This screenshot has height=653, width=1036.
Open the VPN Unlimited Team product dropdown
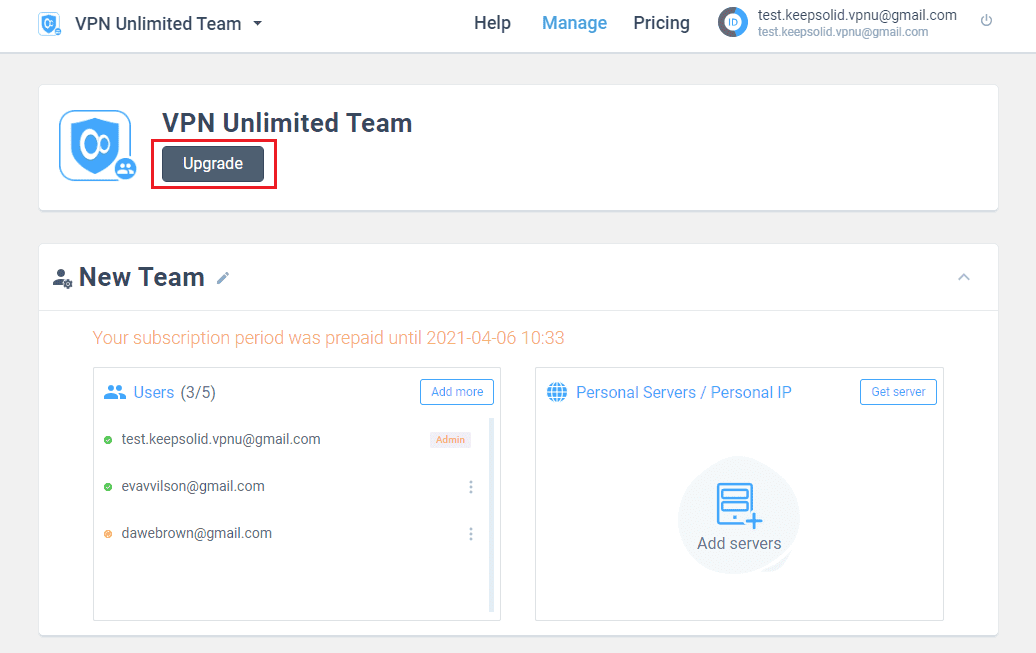(x=168, y=24)
